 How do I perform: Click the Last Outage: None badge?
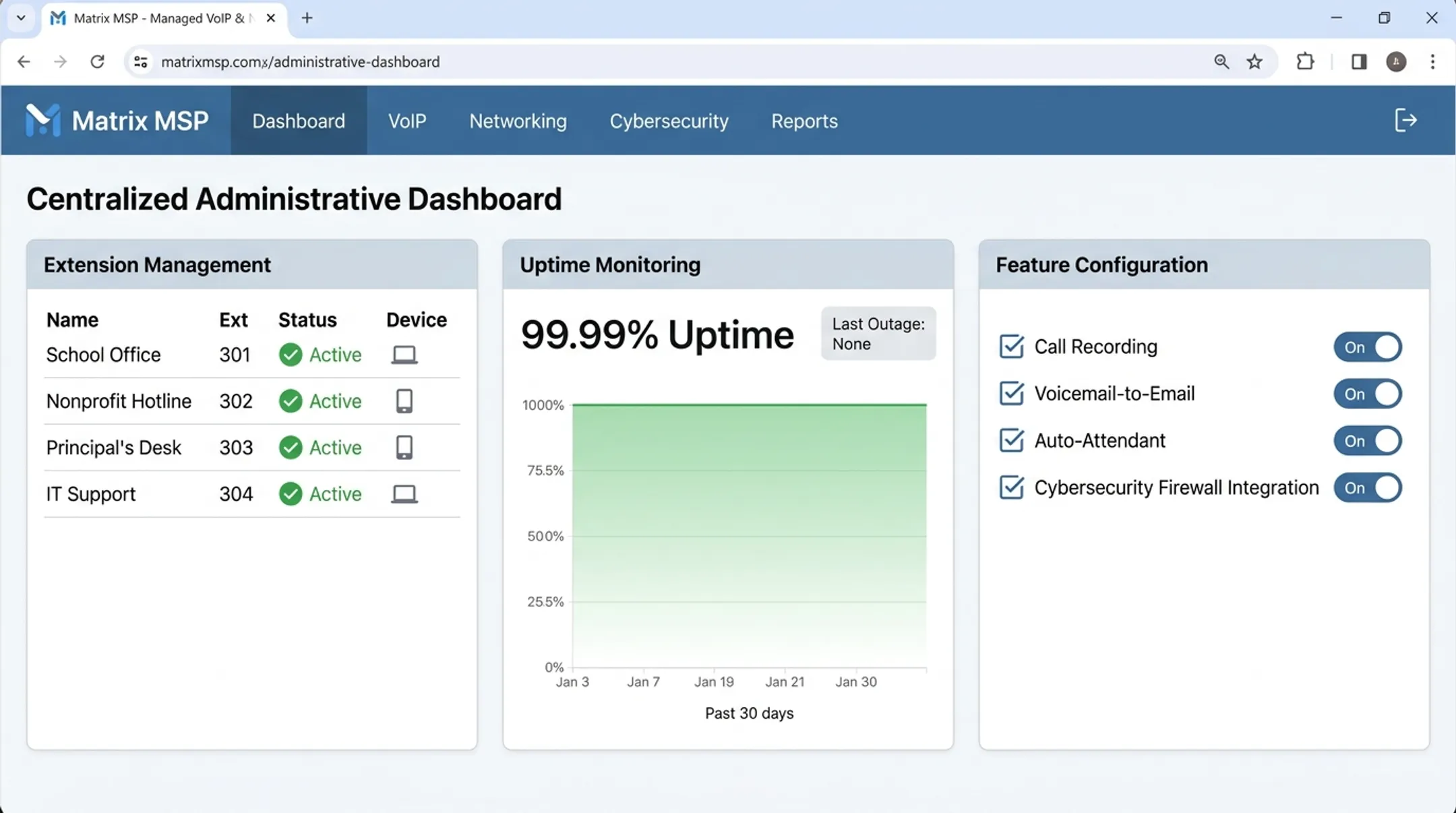pos(878,334)
